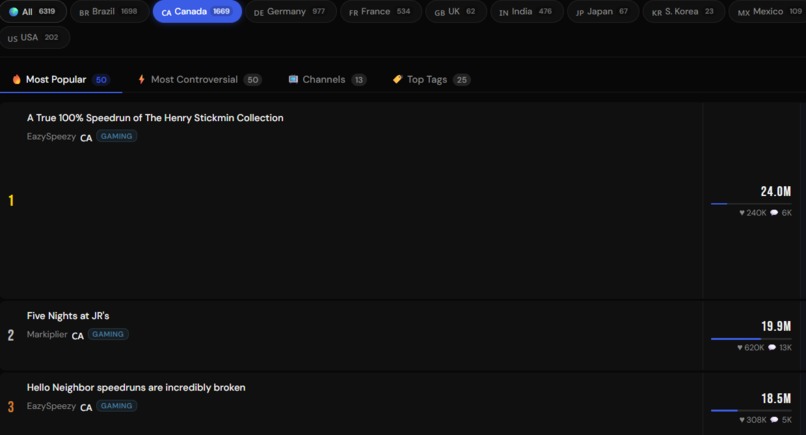This screenshot has height=435, width=806.
Task: Filter videos by Brazil
Action: point(108,11)
